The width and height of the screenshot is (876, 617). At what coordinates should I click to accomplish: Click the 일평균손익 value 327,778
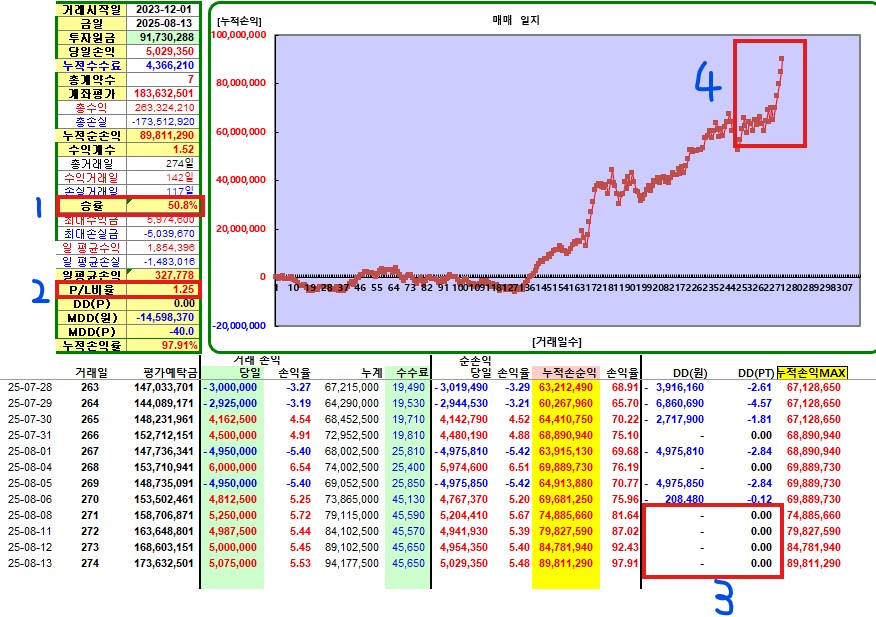point(163,275)
